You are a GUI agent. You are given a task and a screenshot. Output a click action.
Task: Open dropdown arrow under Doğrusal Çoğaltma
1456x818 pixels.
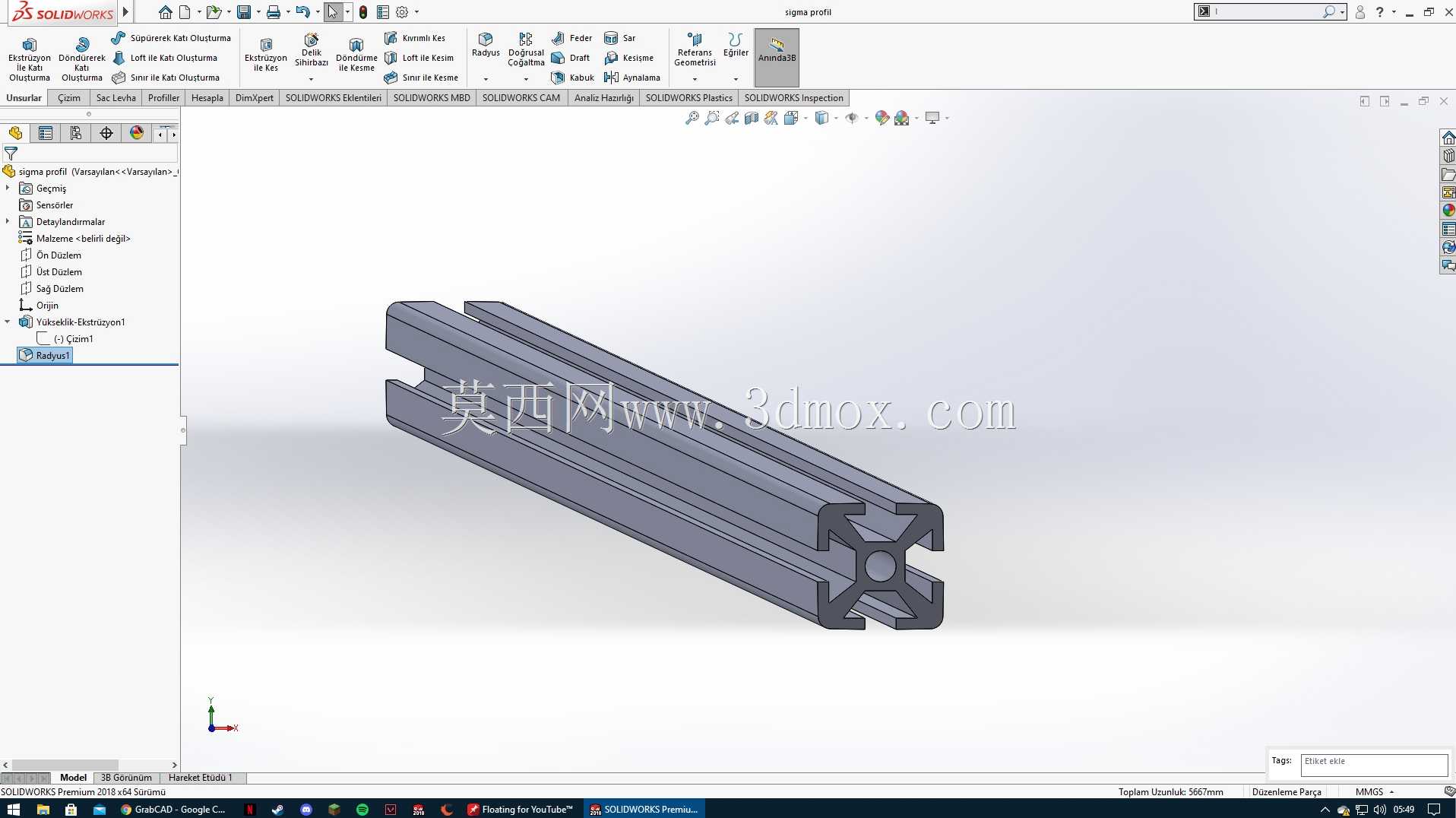(526, 79)
